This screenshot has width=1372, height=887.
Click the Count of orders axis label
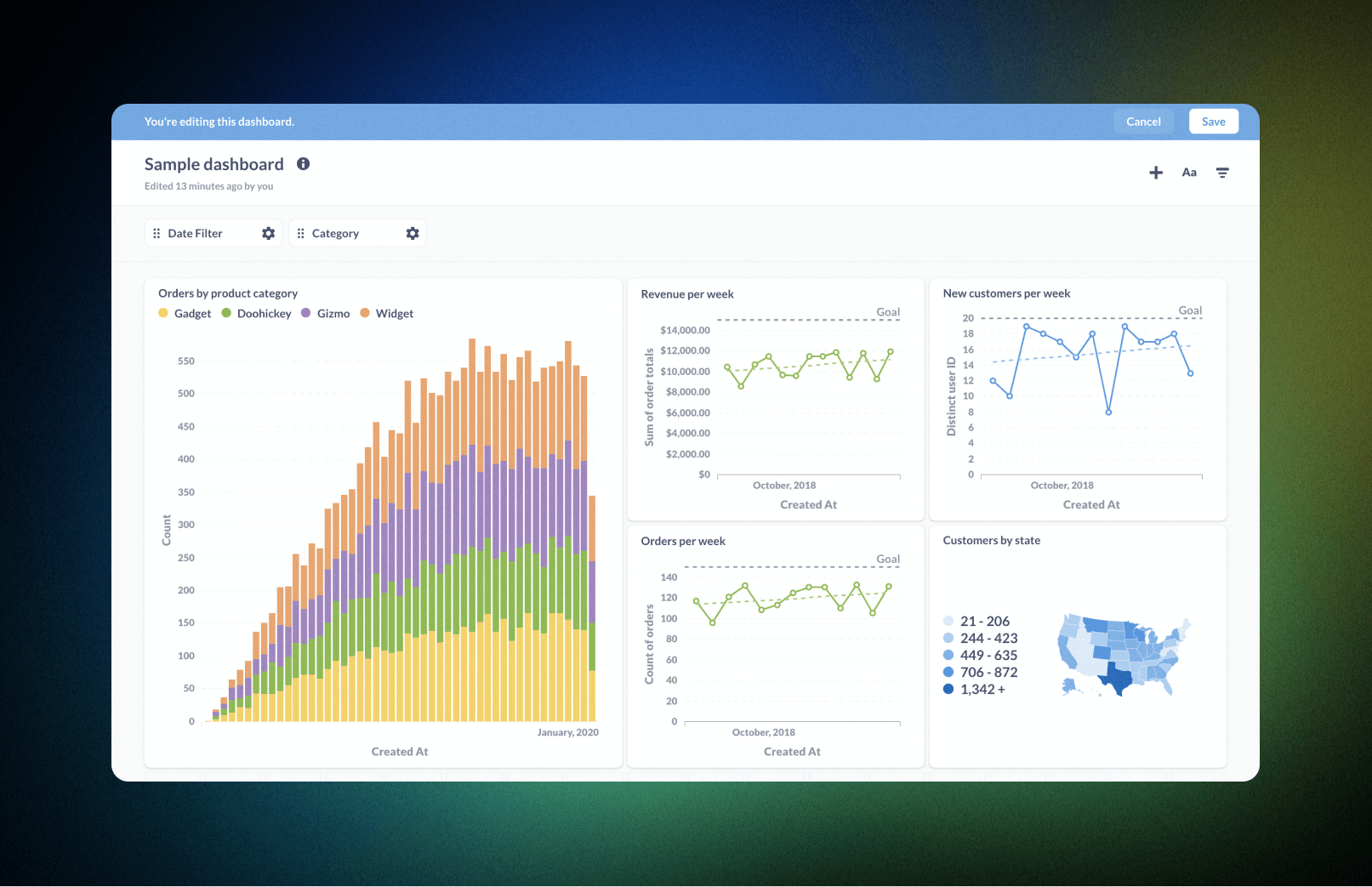tap(650, 645)
